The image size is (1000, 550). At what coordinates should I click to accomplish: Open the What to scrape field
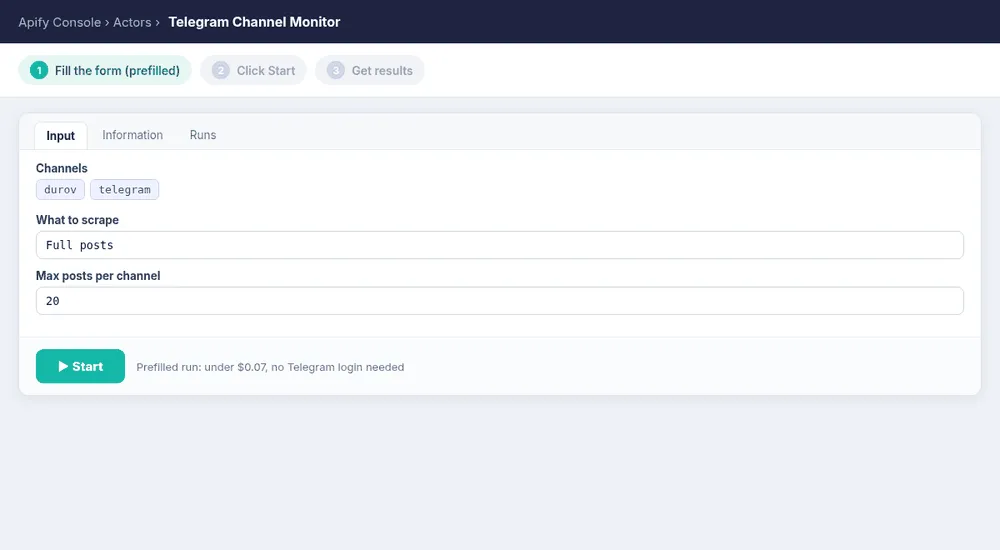coord(499,245)
